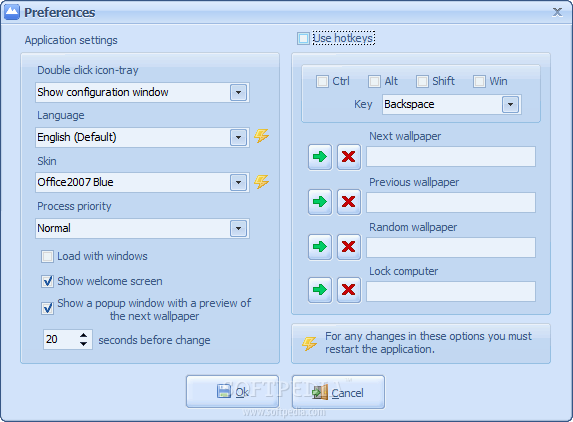Open the Key dropdown showing Backspace

coord(511,104)
